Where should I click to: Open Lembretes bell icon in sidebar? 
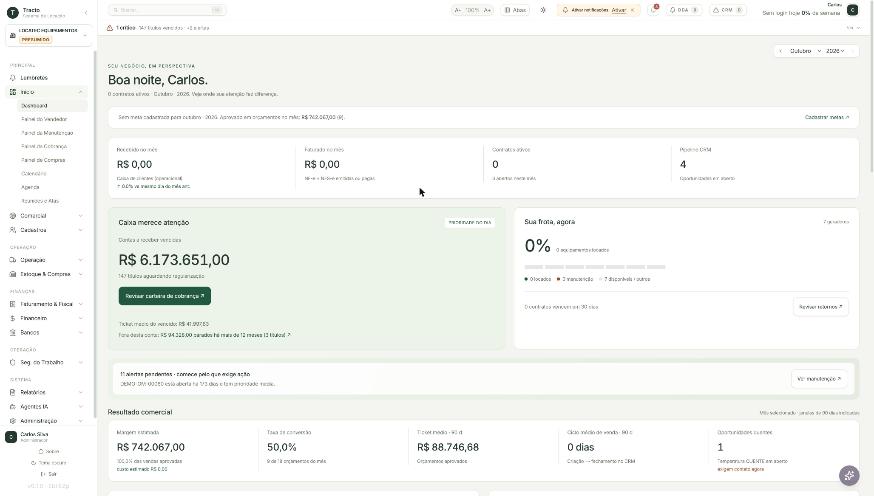pyautogui.click(x=13, y=78)
